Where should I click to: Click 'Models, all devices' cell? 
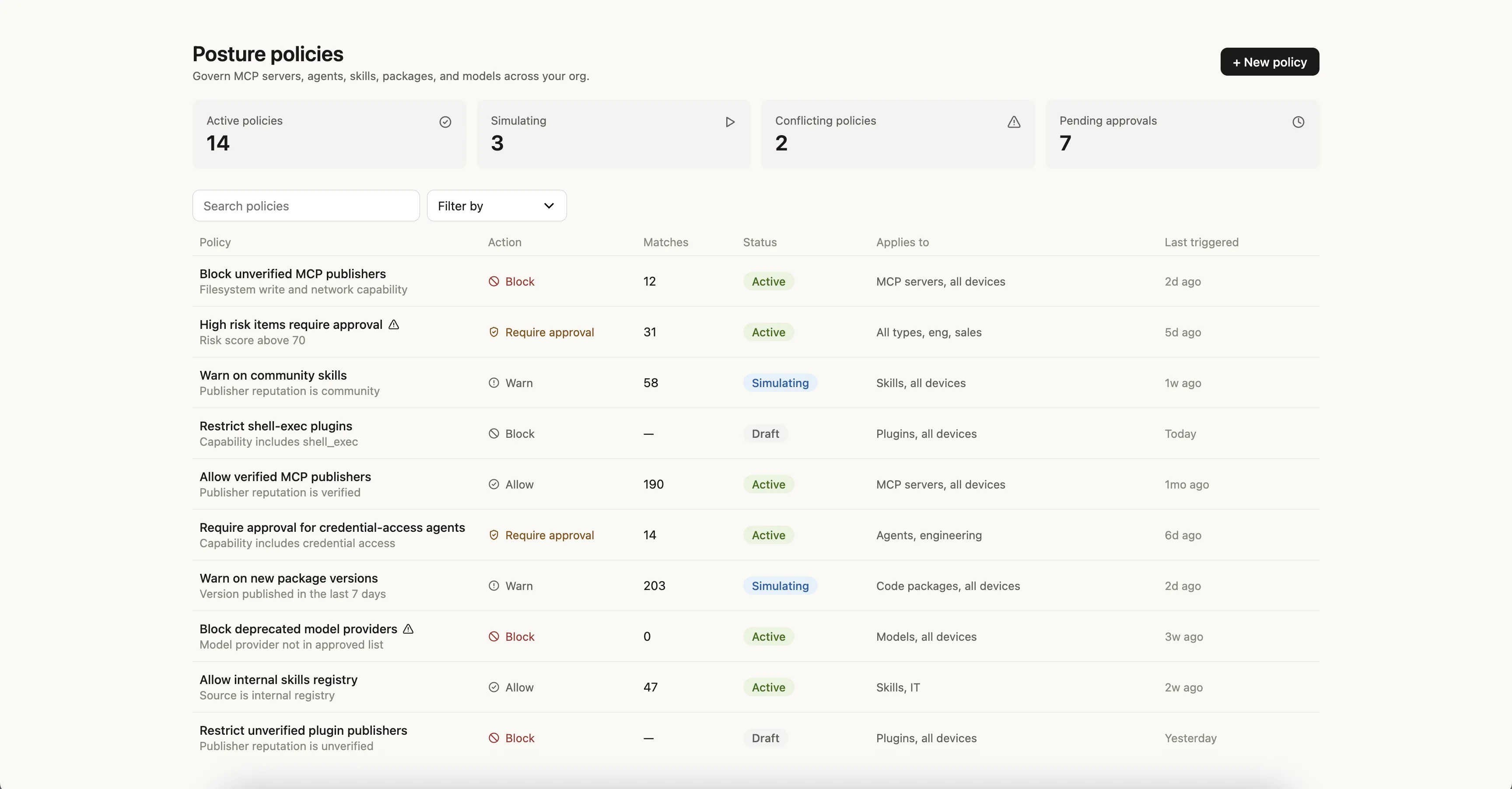click(x=926, y=636)
